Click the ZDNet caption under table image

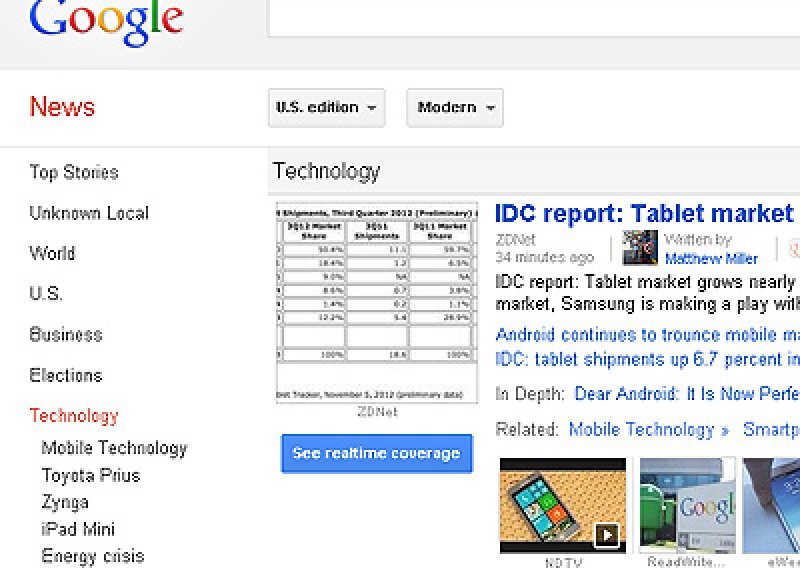pos(378,412)
